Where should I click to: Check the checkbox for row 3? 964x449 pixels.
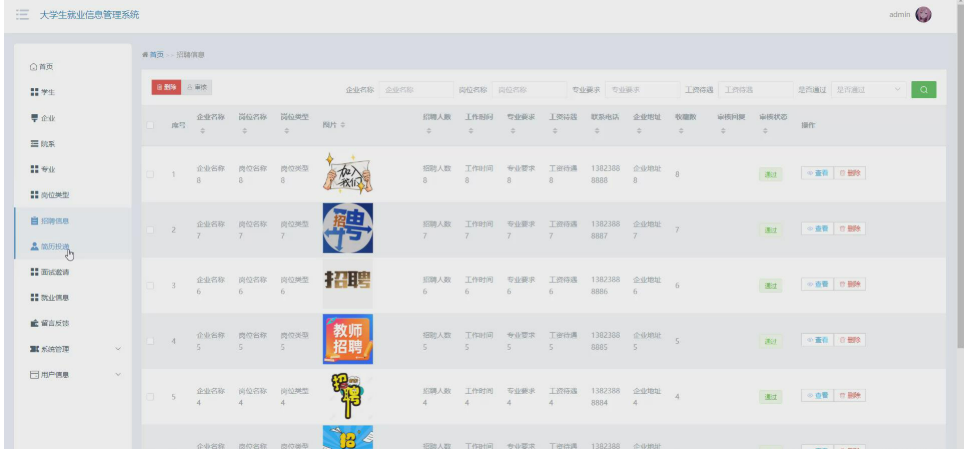tap(150, 285)
